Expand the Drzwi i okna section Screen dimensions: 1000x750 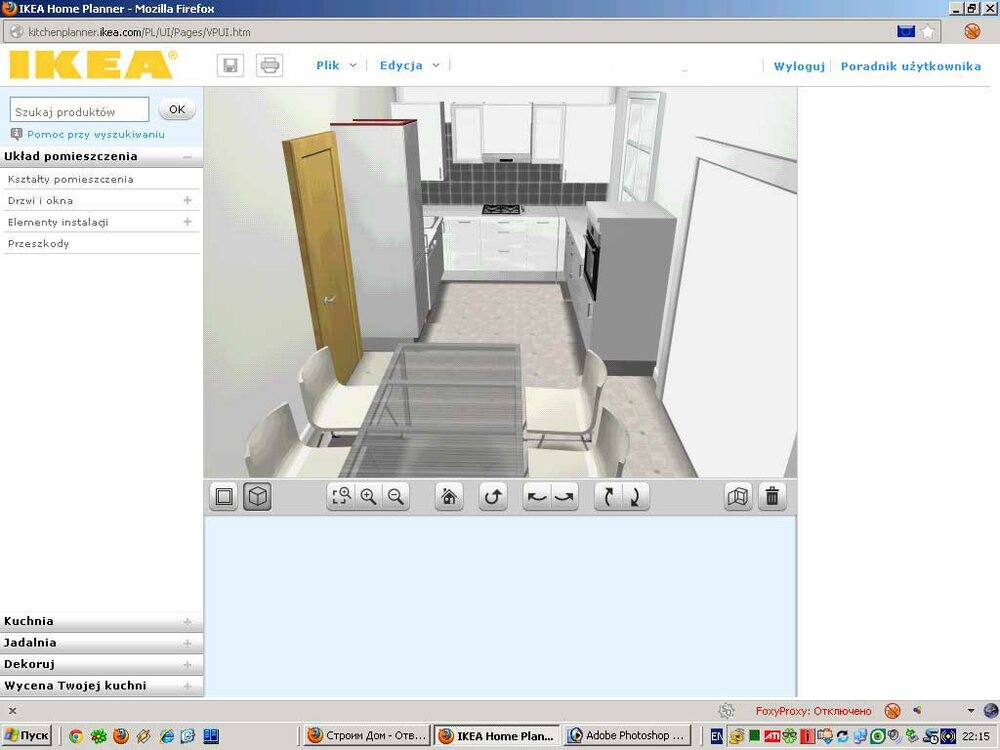point(187,201)
